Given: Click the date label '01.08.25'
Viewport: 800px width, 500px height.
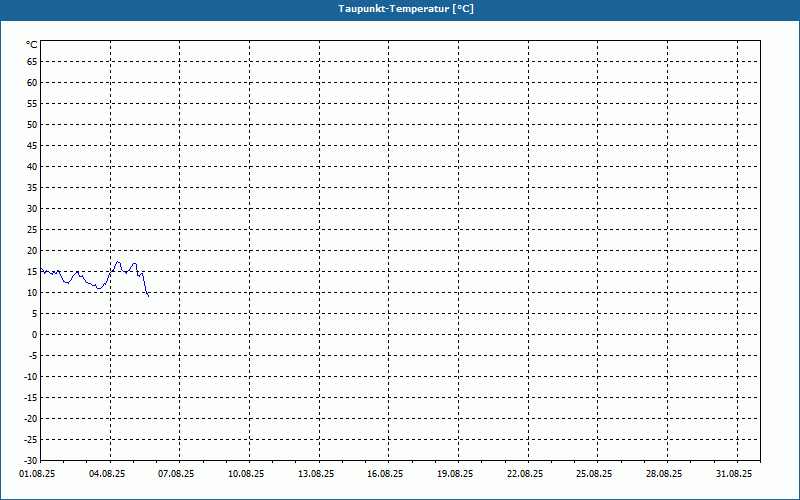Looking at the screenshot, I should point(37,474).
